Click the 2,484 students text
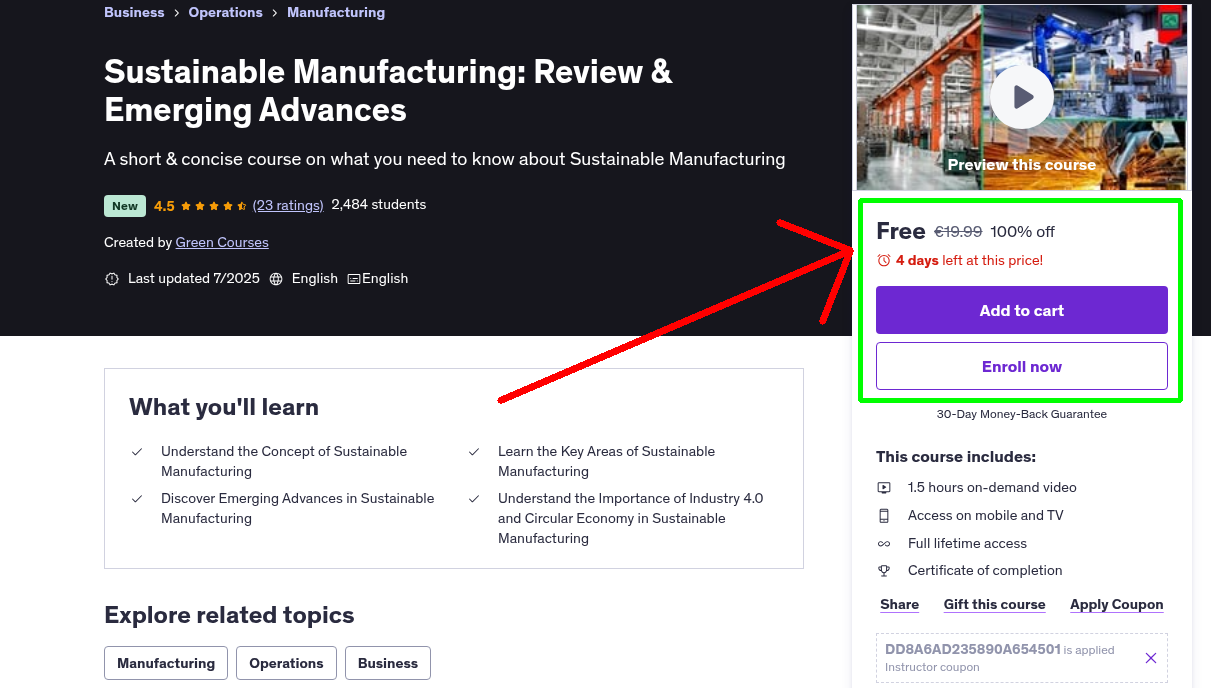This screenshot has height=688, width=1211. click(x=379, y=204)
